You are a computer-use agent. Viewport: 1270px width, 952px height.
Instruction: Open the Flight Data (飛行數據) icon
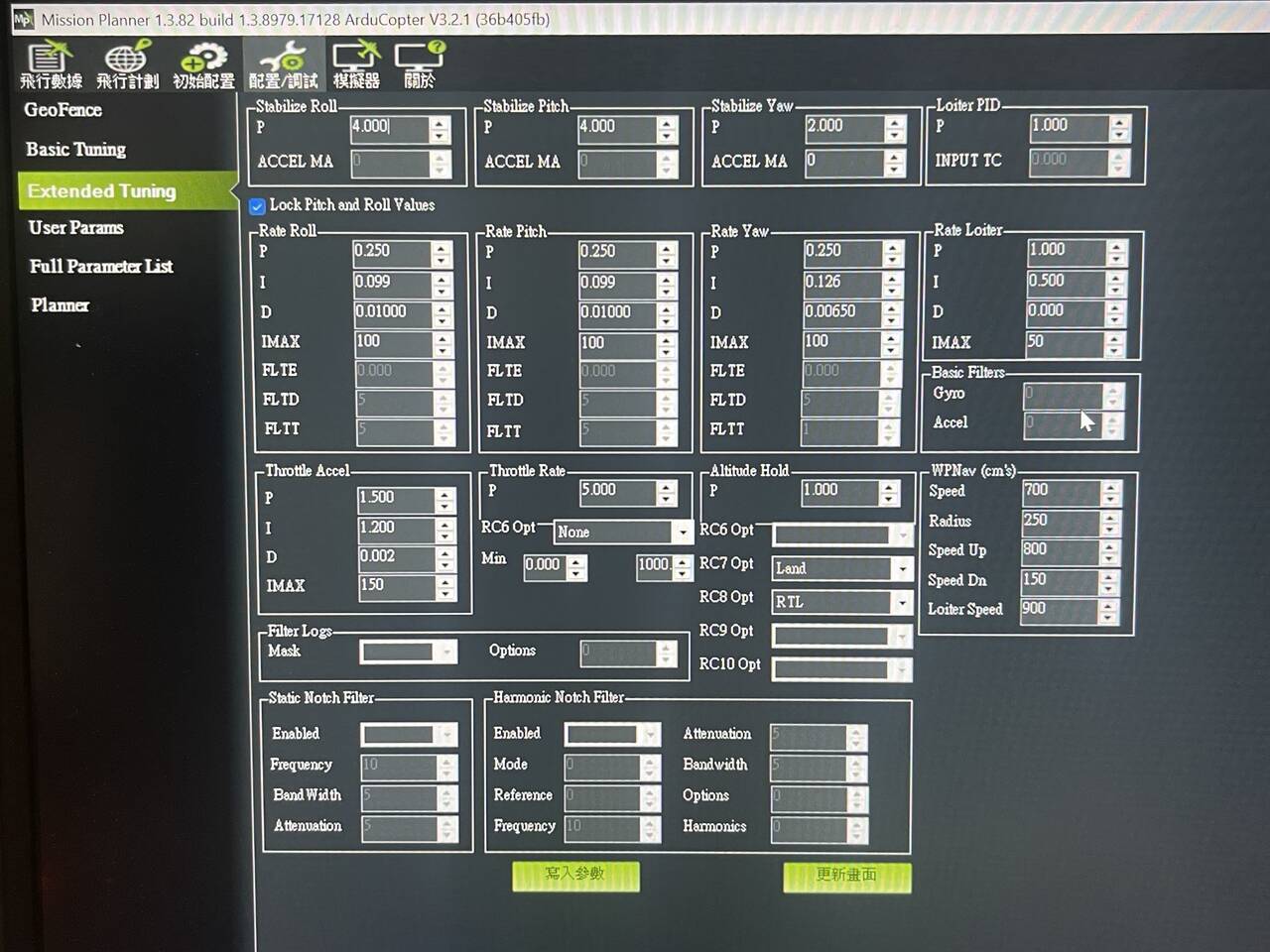[x=50, y=64]
